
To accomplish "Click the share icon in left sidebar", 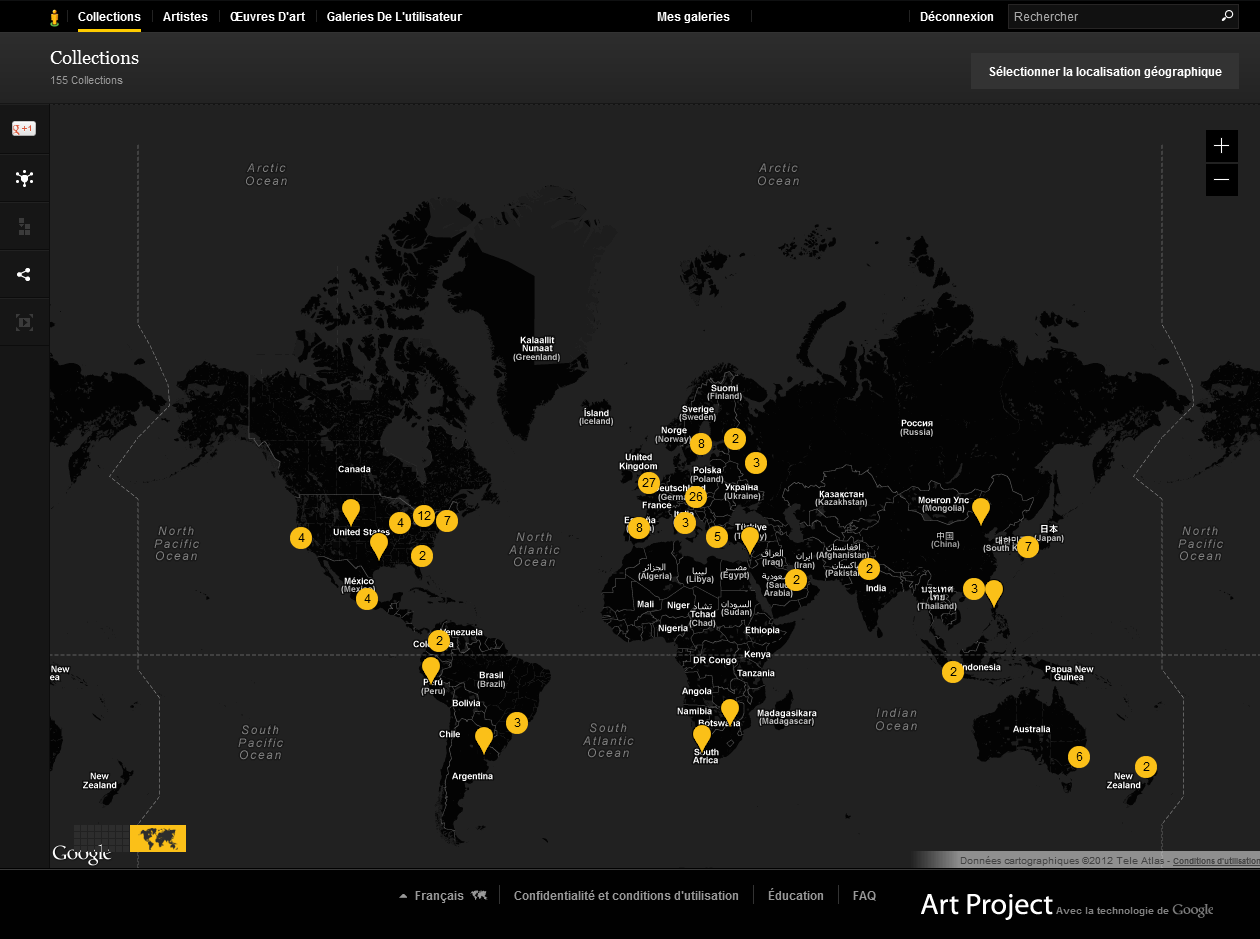I will point(24,274).
